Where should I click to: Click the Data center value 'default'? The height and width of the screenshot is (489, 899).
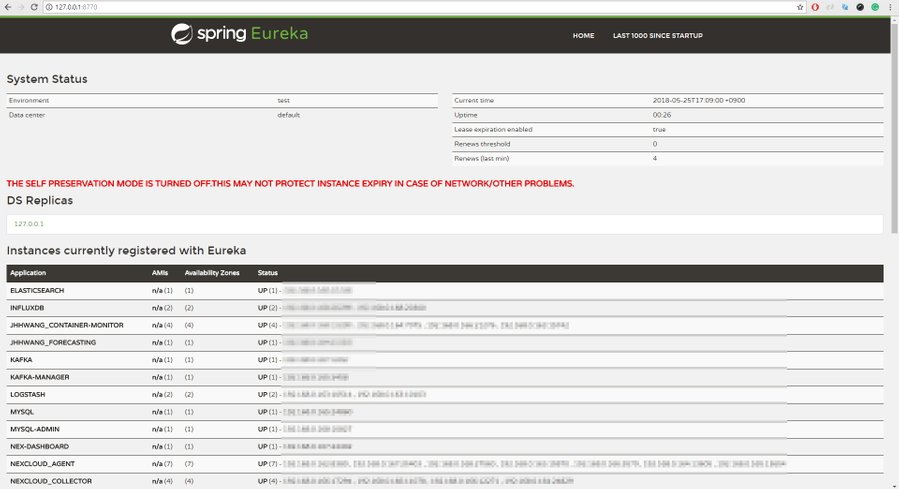[288, 115]
